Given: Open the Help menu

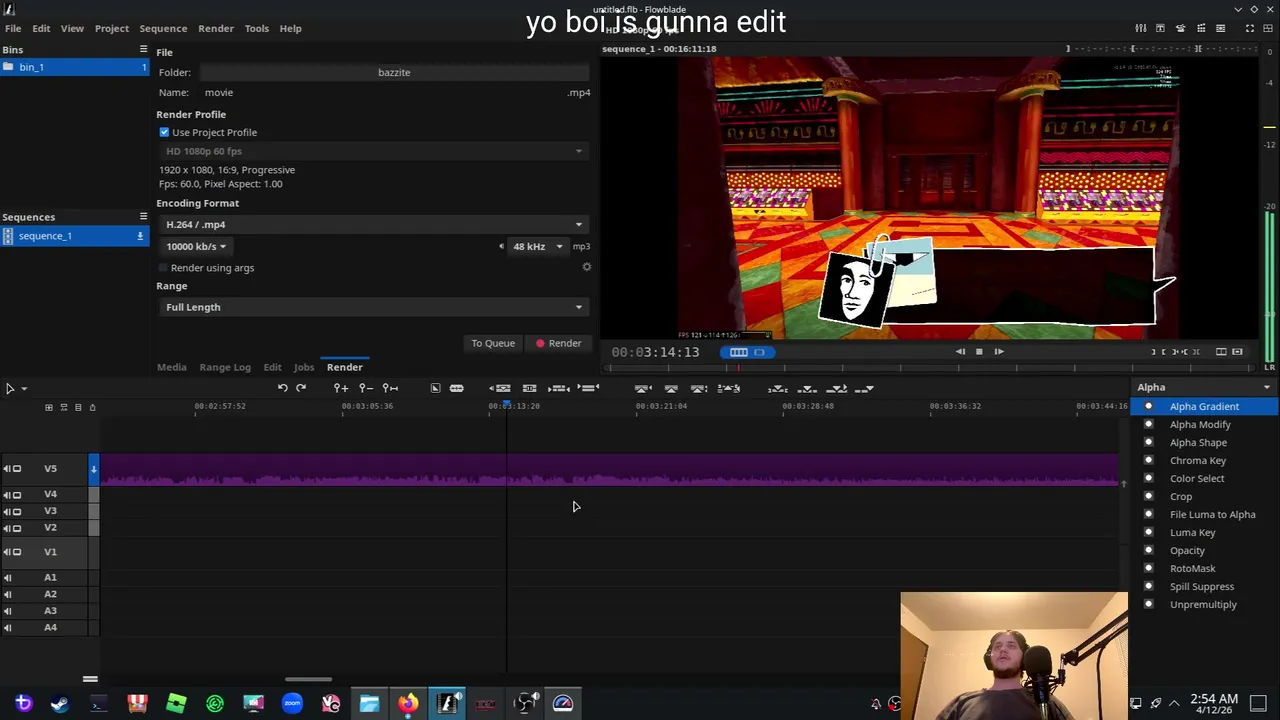Looking at the screenshot, I should coord(290,28).
